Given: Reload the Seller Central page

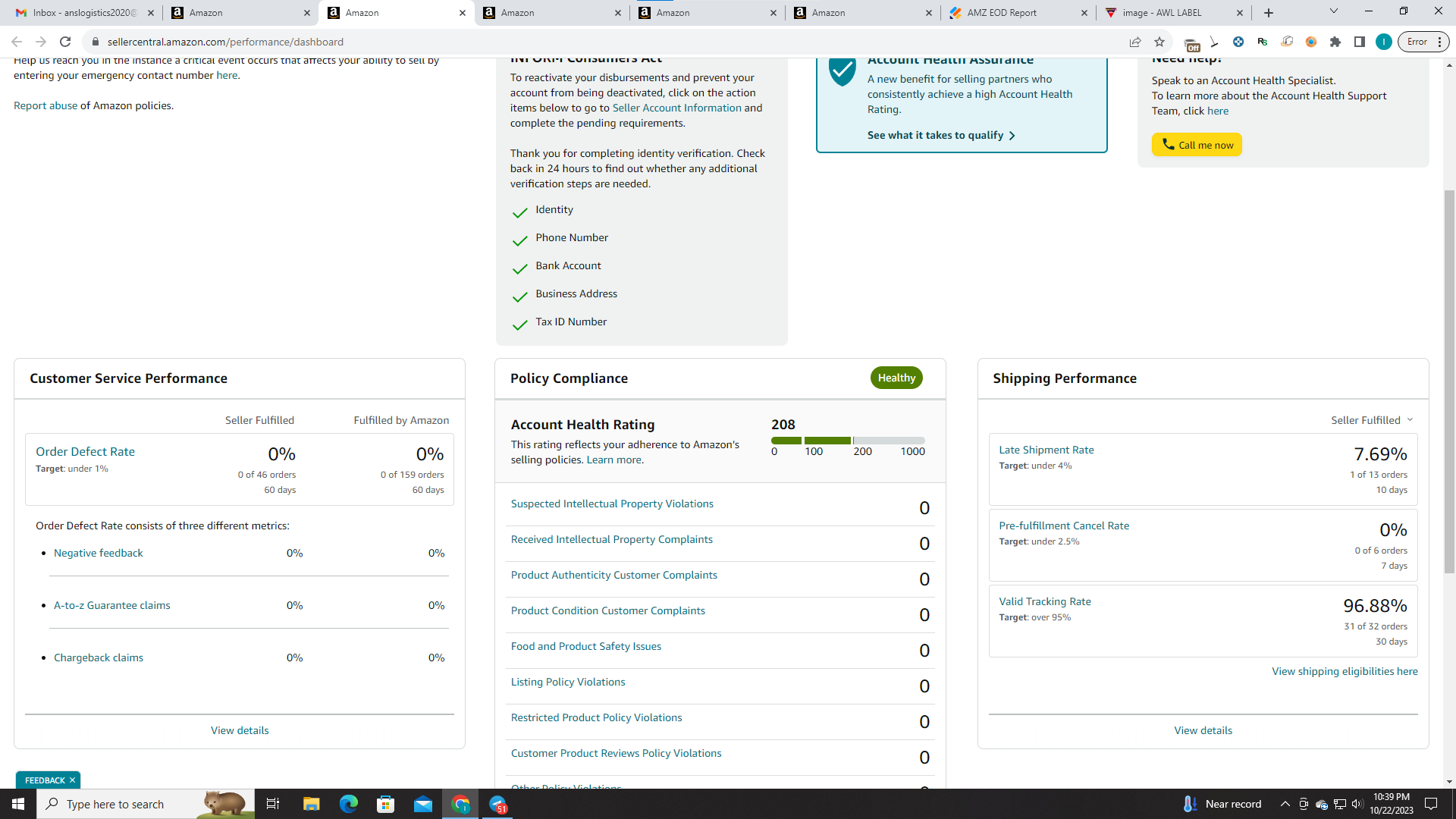Looking at the screenshot, I should (x=65, y=42).
